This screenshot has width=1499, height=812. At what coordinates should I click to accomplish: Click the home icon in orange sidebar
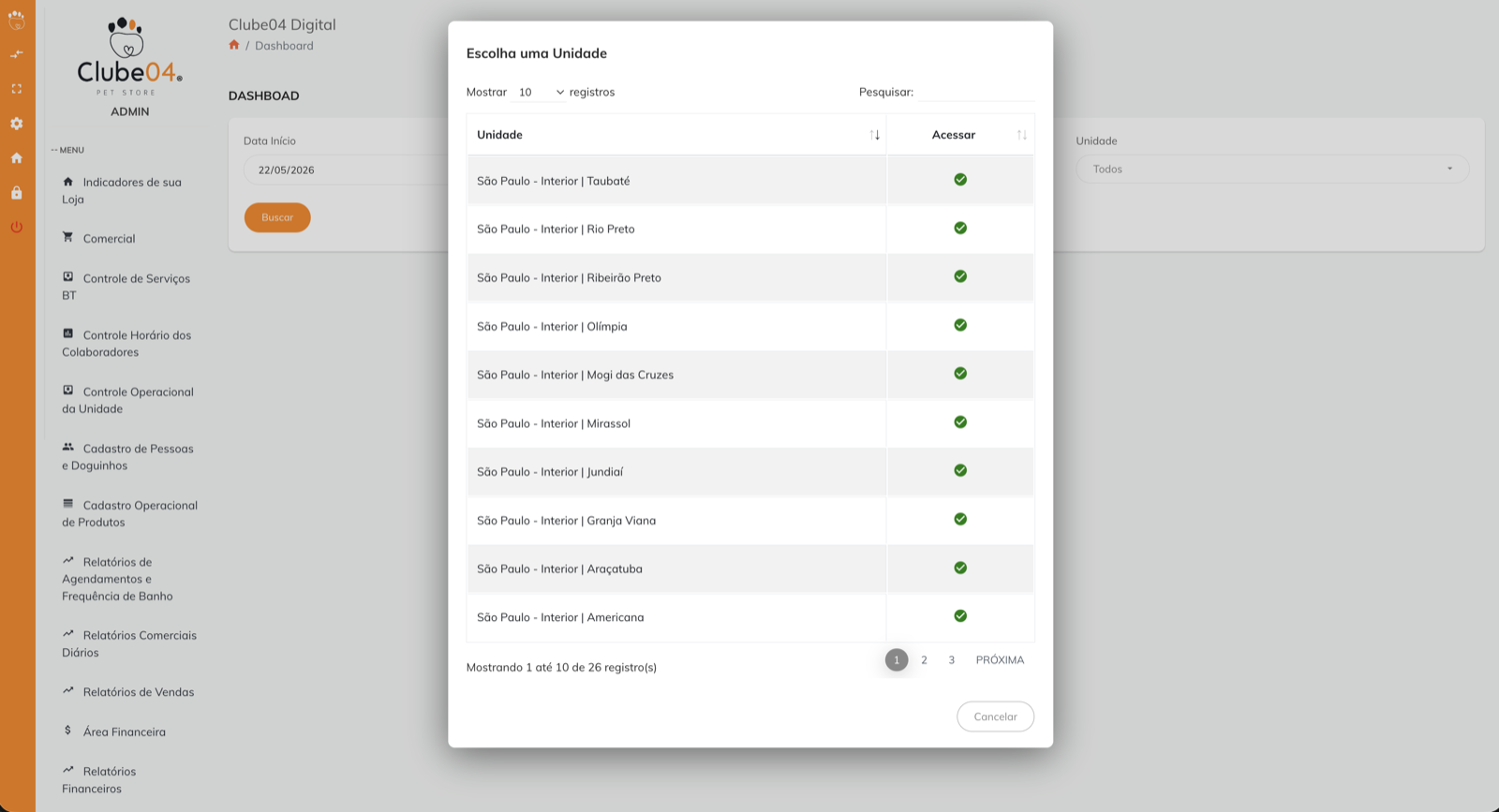17,158
